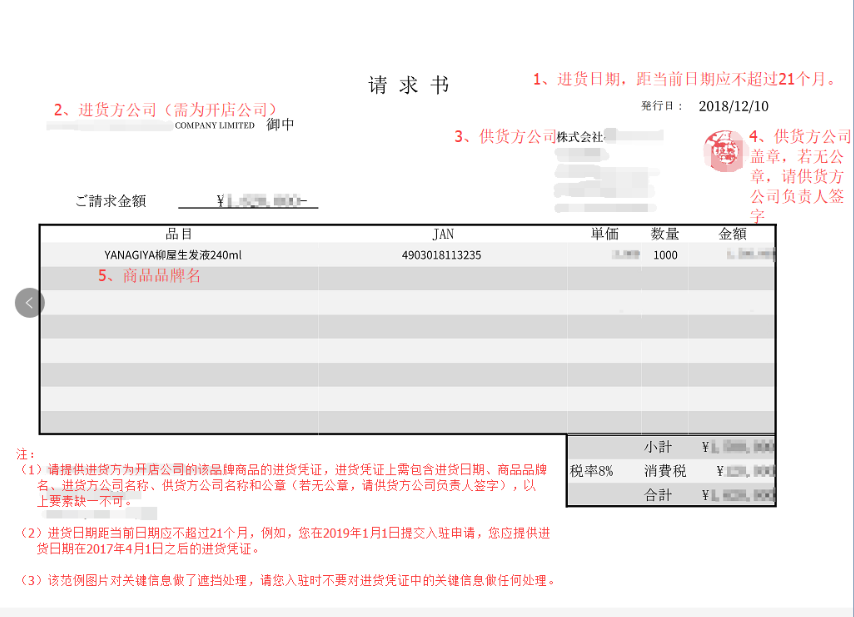This screenshot has width=854, height=617.
Task: Click the 请求书 document title
Action: (x=409, y=86)
